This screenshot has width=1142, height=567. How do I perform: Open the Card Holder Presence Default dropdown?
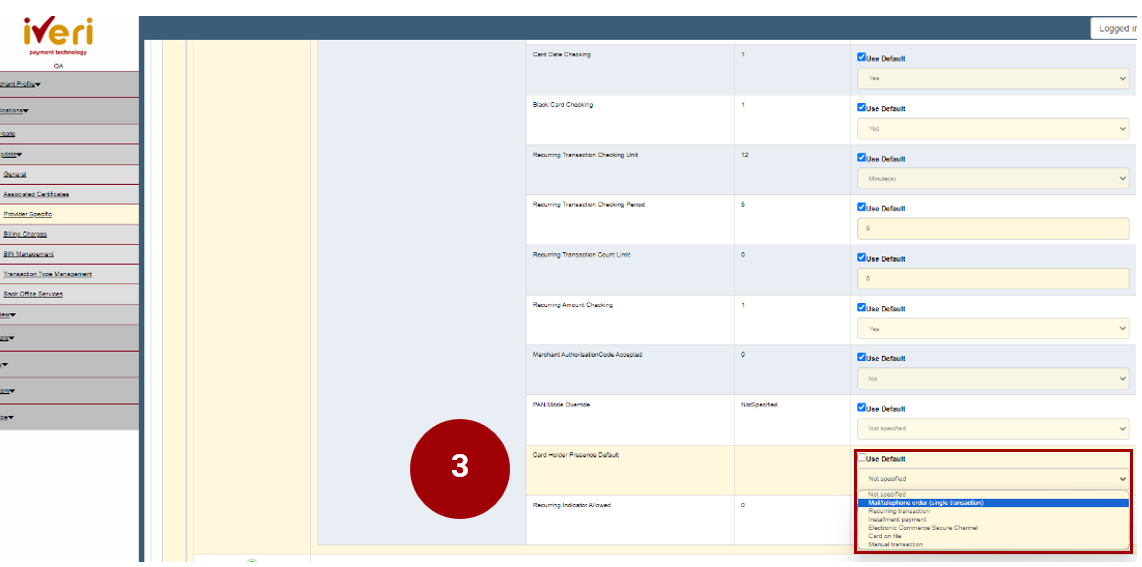tap(993, 479)
